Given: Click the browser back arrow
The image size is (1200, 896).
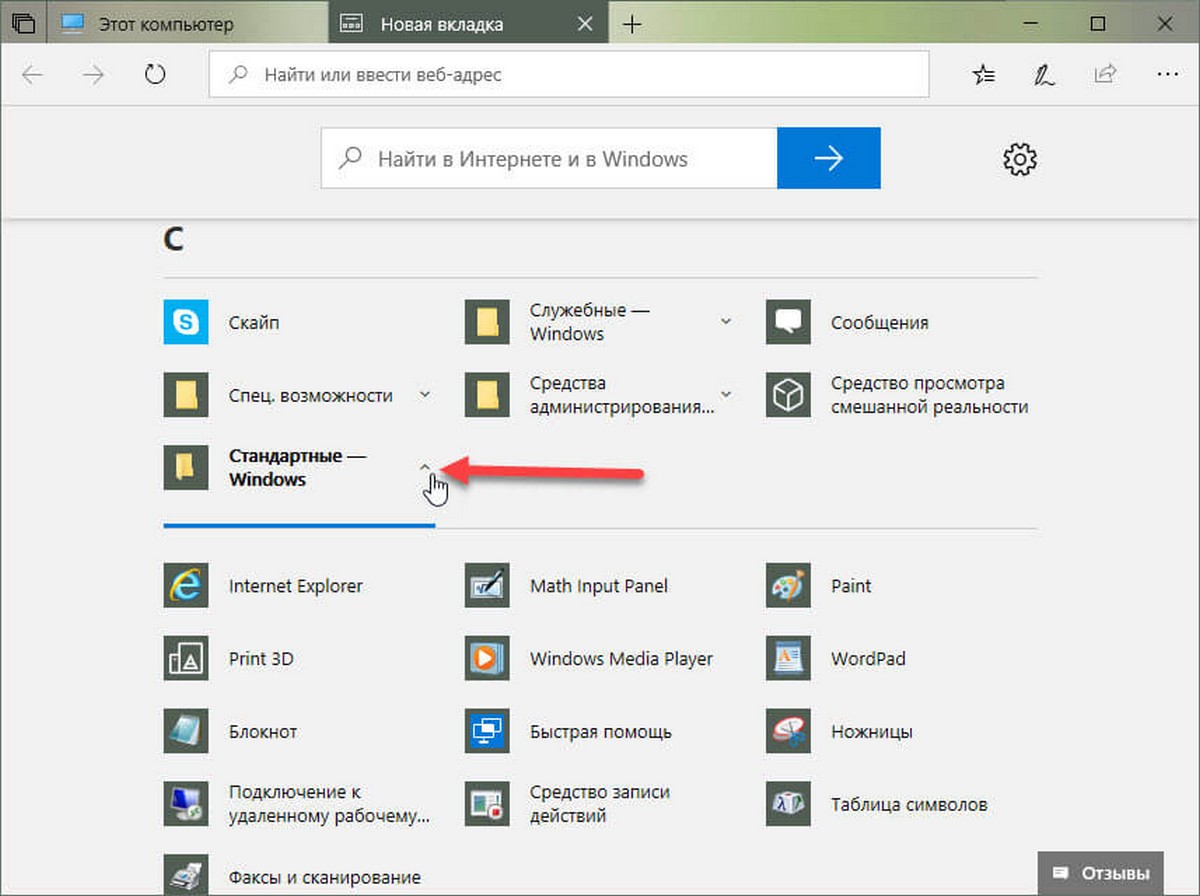Looking at the screenshot, I should pyautogui.click(x=32, y=75).
